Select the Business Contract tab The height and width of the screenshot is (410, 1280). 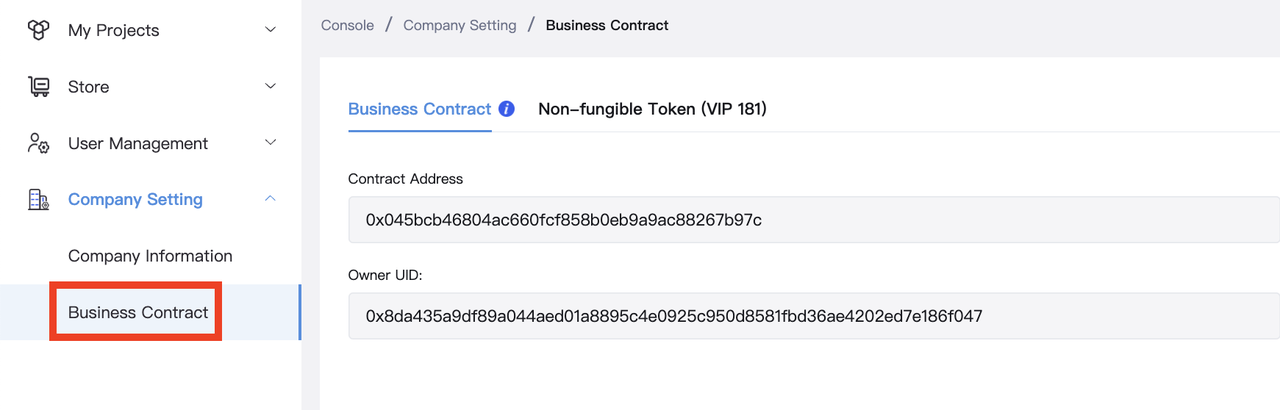(x=420, y=109)
